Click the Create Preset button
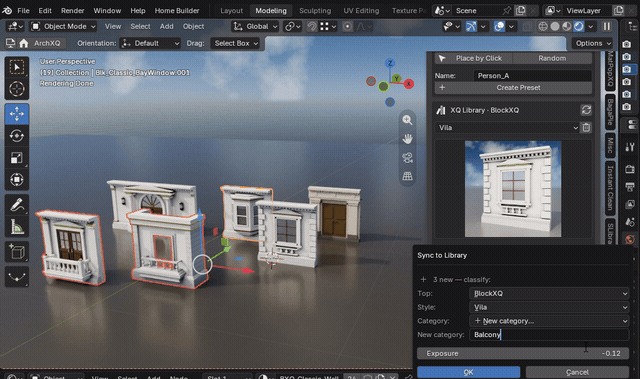 point(513,88)
